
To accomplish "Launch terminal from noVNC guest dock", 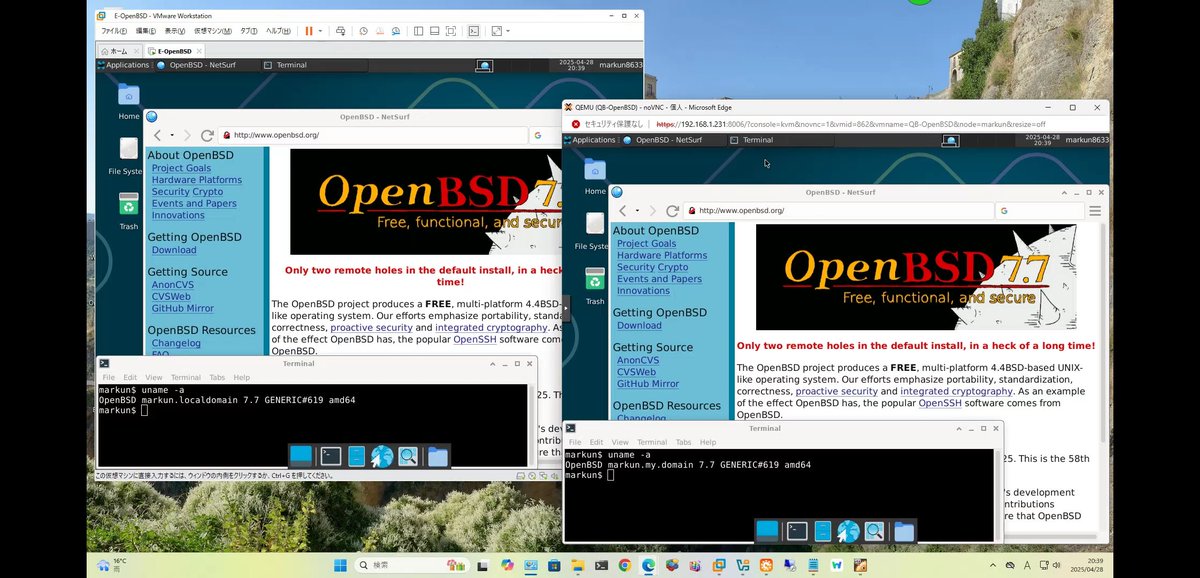I will [797, 531].
